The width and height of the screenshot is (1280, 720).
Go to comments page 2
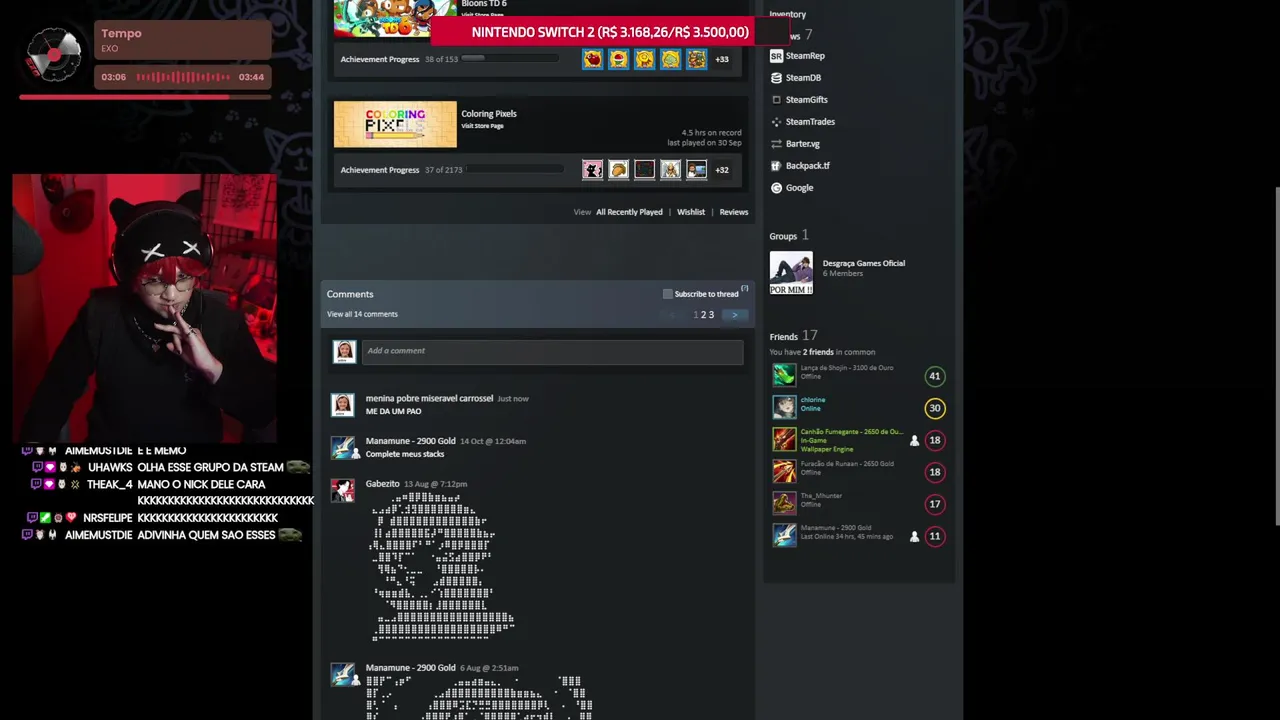coord(704,315)
